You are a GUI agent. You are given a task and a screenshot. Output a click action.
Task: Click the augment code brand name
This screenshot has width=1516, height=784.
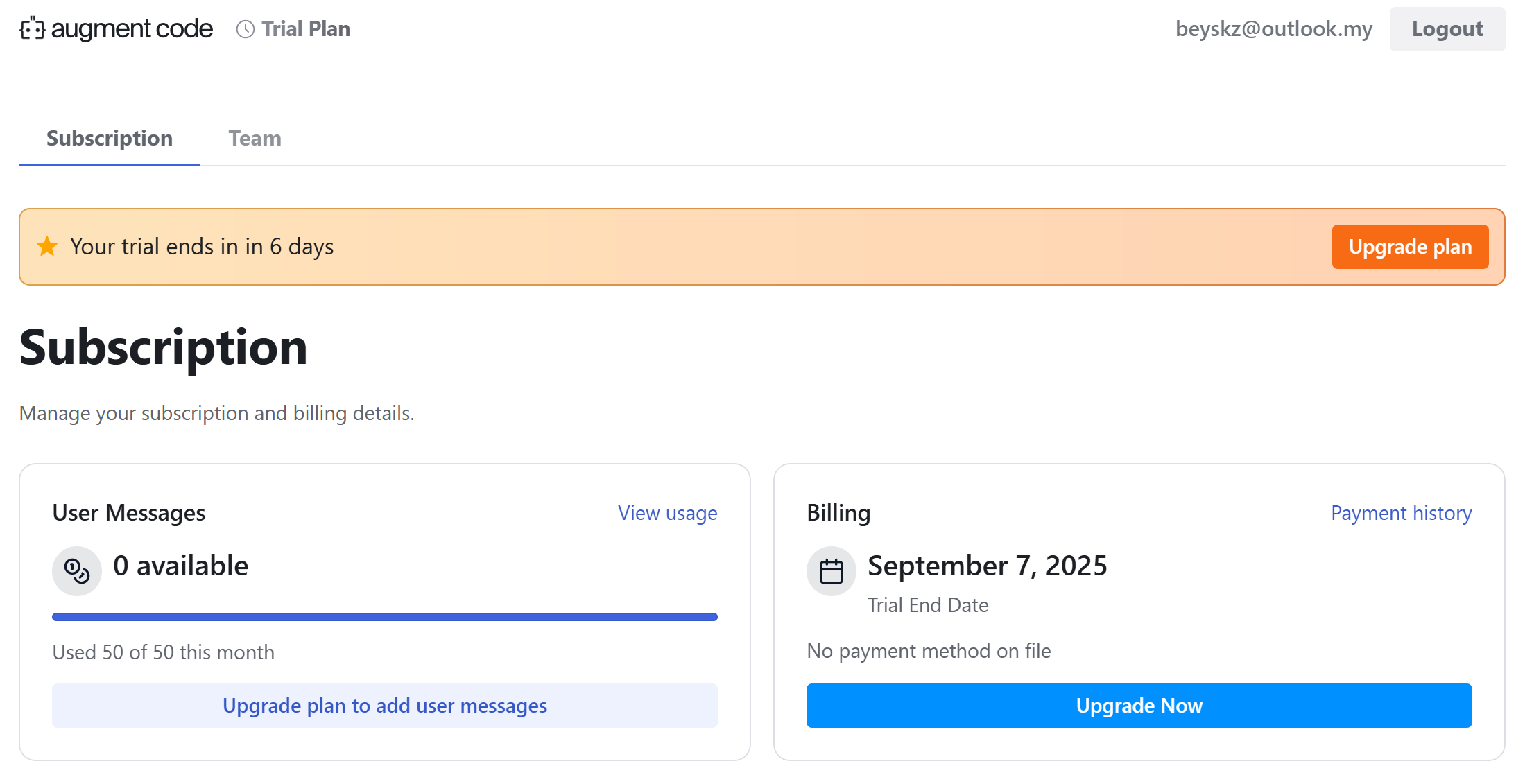point(132,29)
